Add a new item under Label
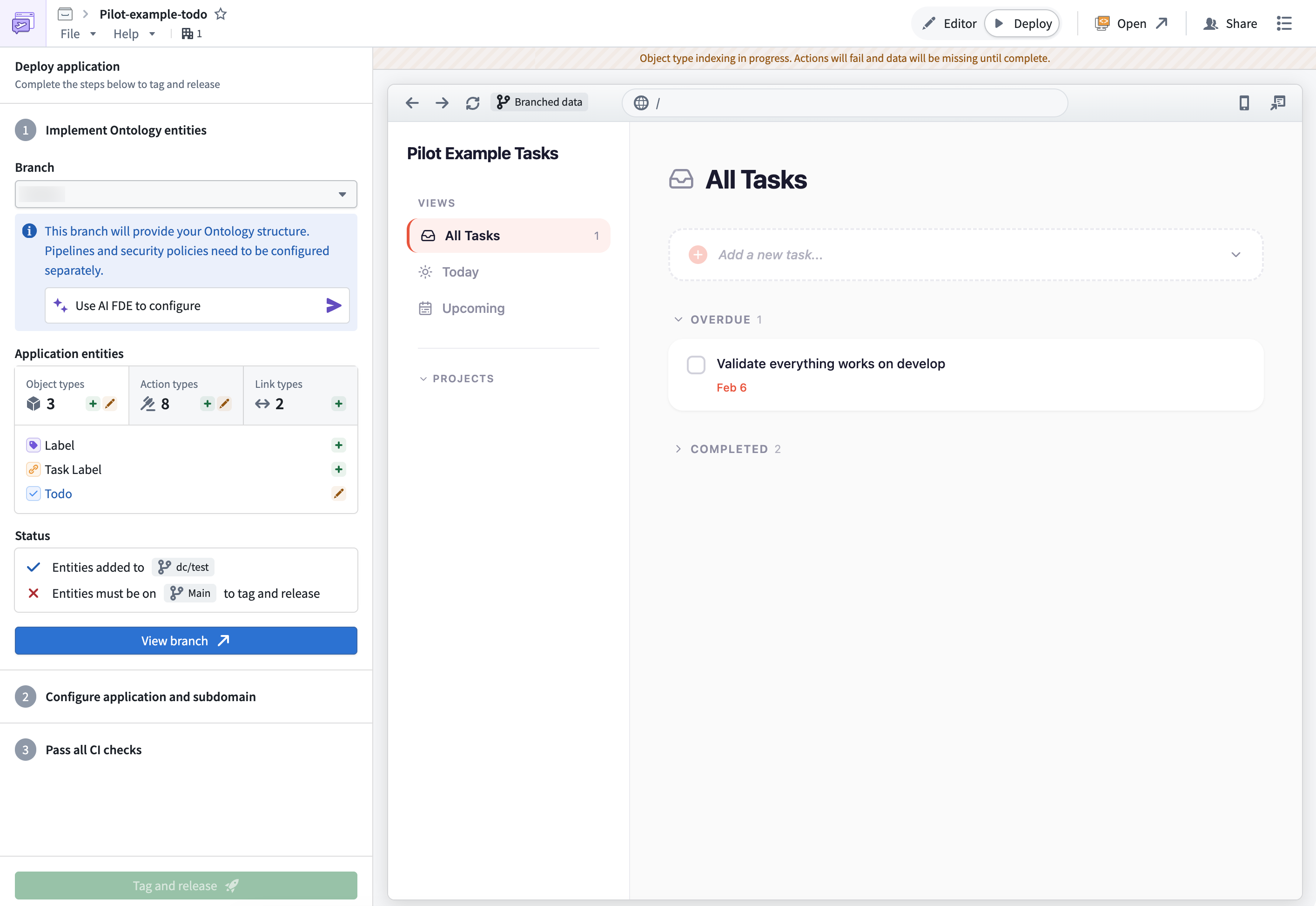1316x906 pixels. tap(339, 445)
